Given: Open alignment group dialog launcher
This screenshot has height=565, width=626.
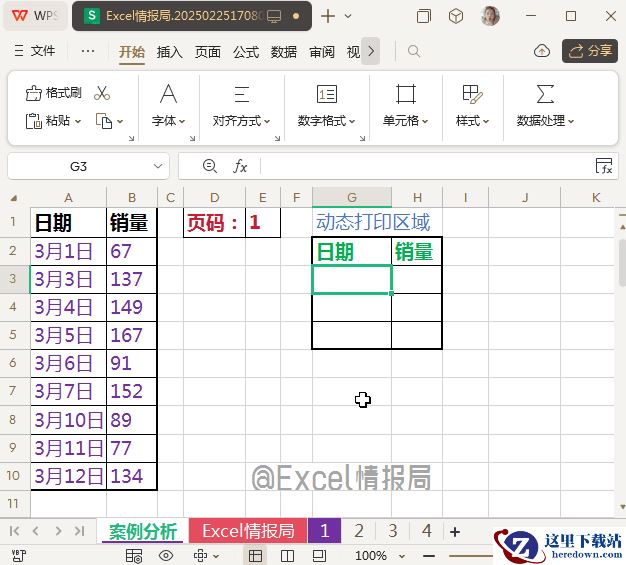Looking at the screenshot, I should coord(277,138).
